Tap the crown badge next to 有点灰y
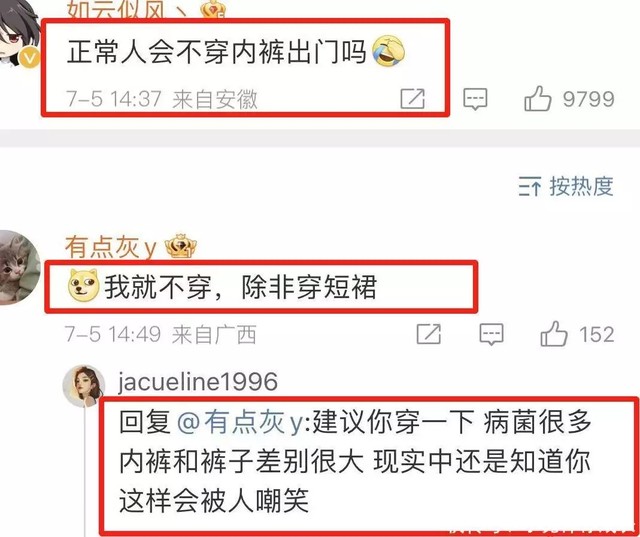 point(180,246)
